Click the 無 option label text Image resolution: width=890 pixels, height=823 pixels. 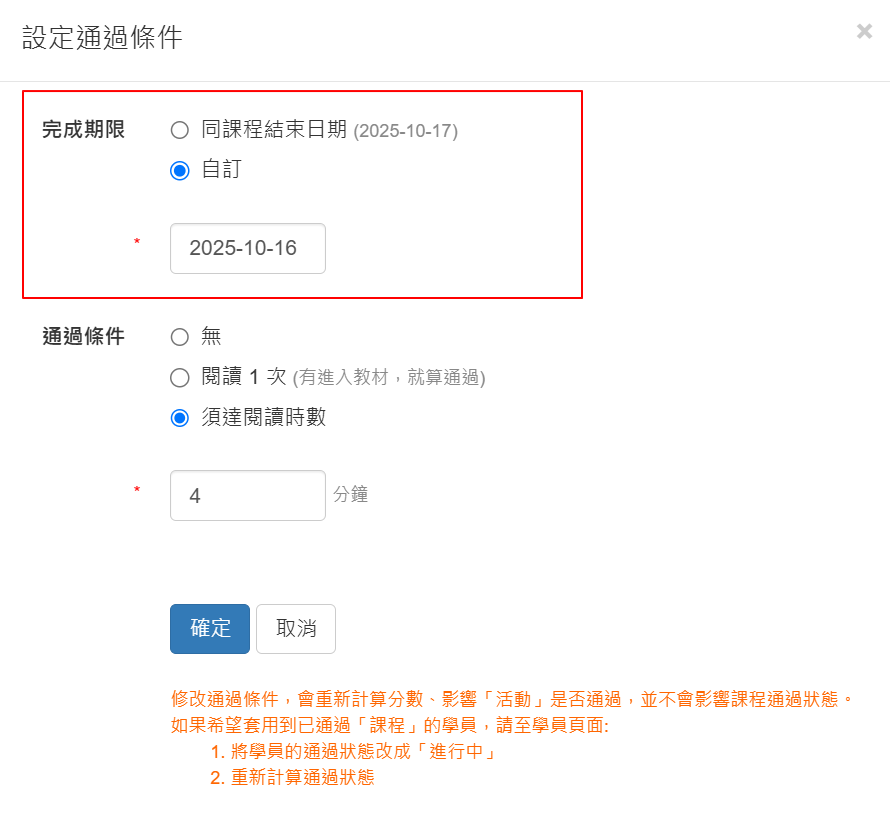coord(211,336)
